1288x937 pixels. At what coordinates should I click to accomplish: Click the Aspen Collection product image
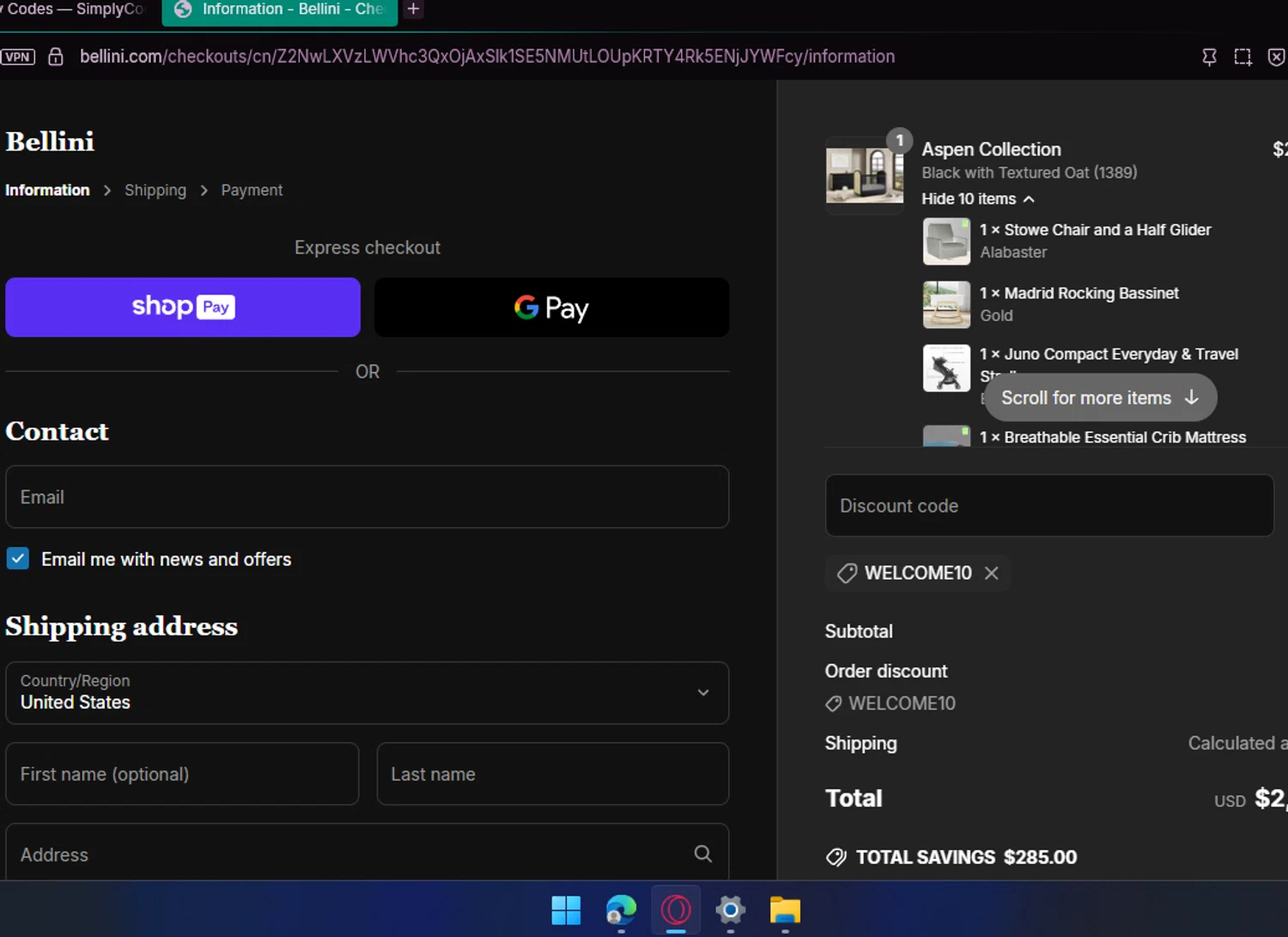click(x=865, y=174)
